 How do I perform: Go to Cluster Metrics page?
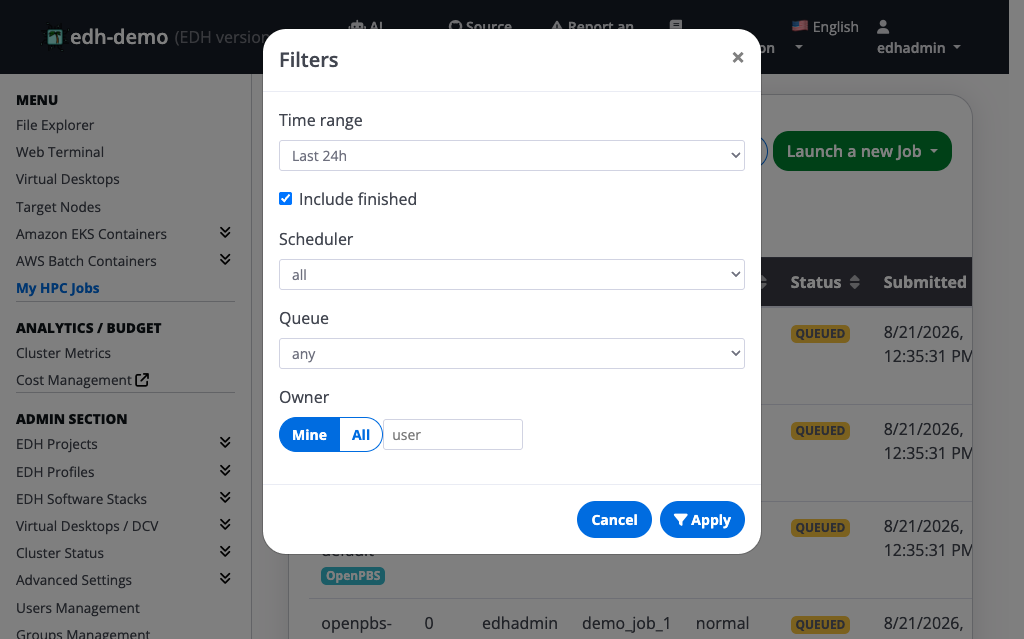click(x=63, y=353)
